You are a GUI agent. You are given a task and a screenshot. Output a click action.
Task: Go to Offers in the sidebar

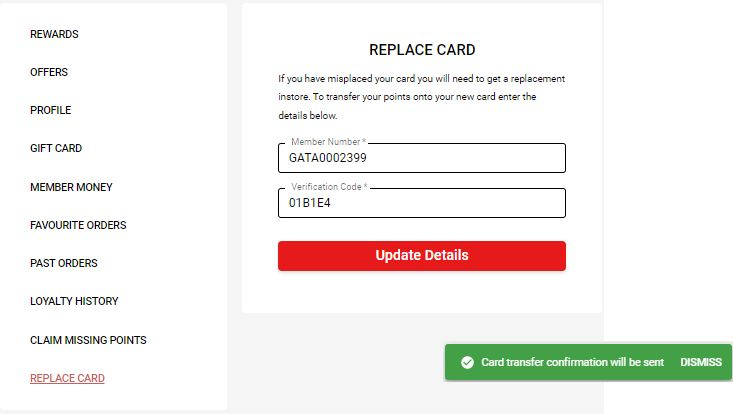pos(49,72)
